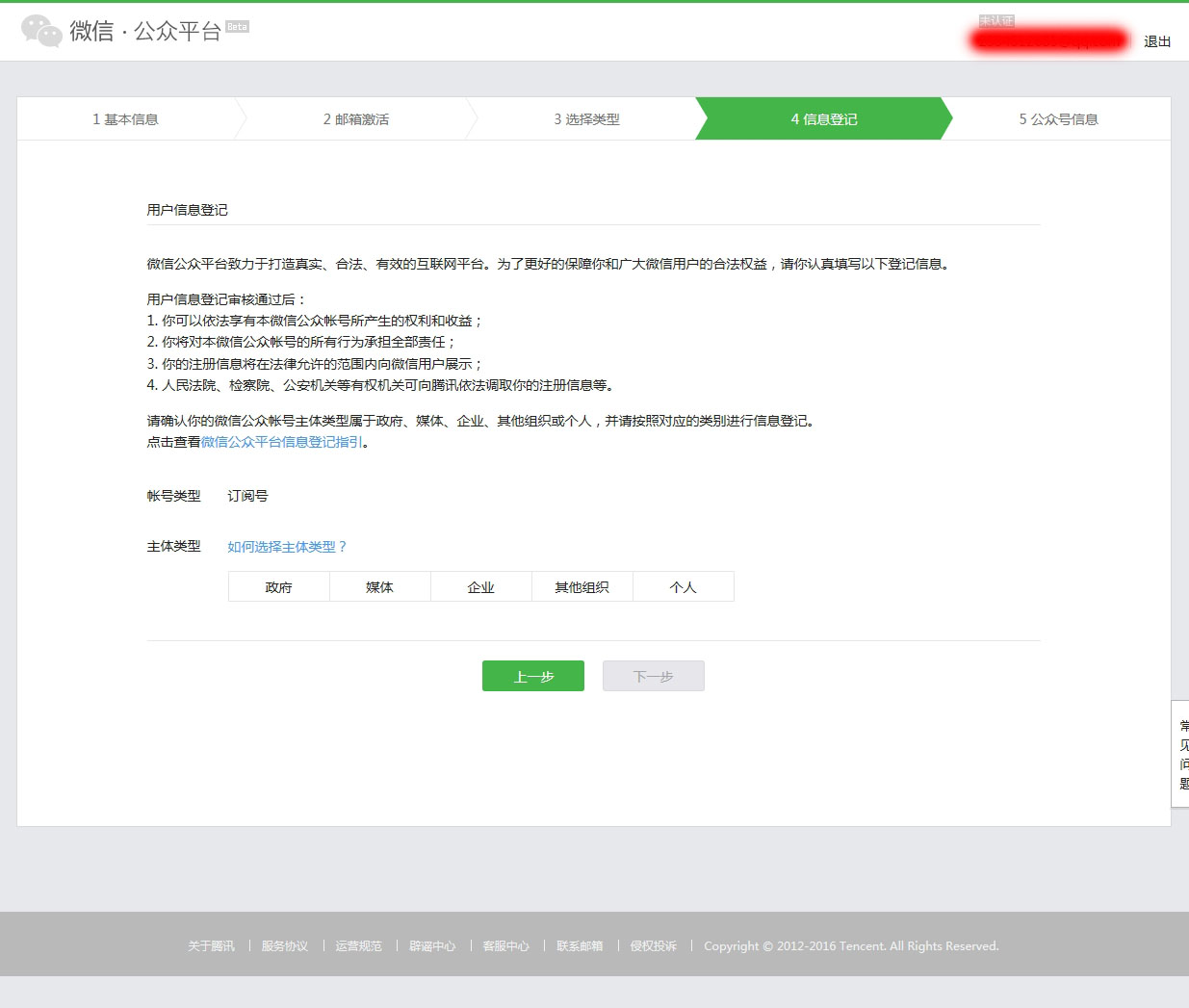Screen dimensions: 1189x1008
Task: Click the line starting 用户信息登记审核通过后
Action: [x=226, y=299]
